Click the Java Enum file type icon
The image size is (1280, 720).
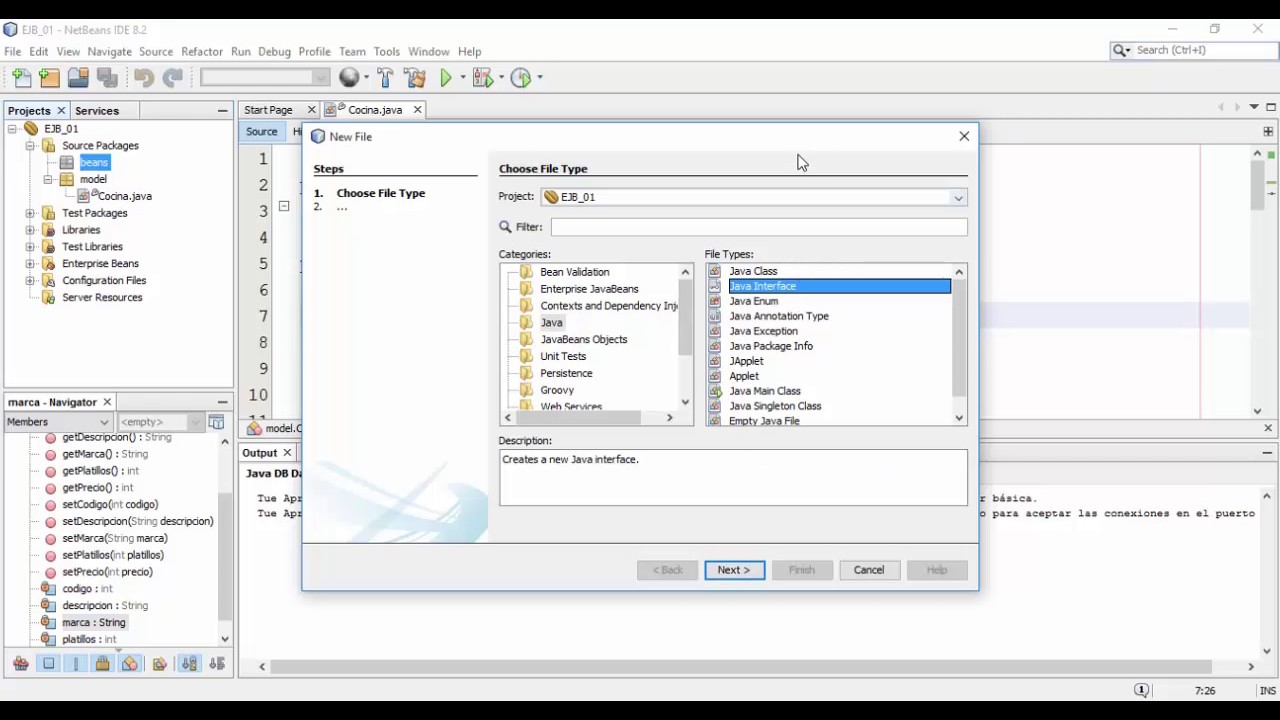[x=715, y=301]
